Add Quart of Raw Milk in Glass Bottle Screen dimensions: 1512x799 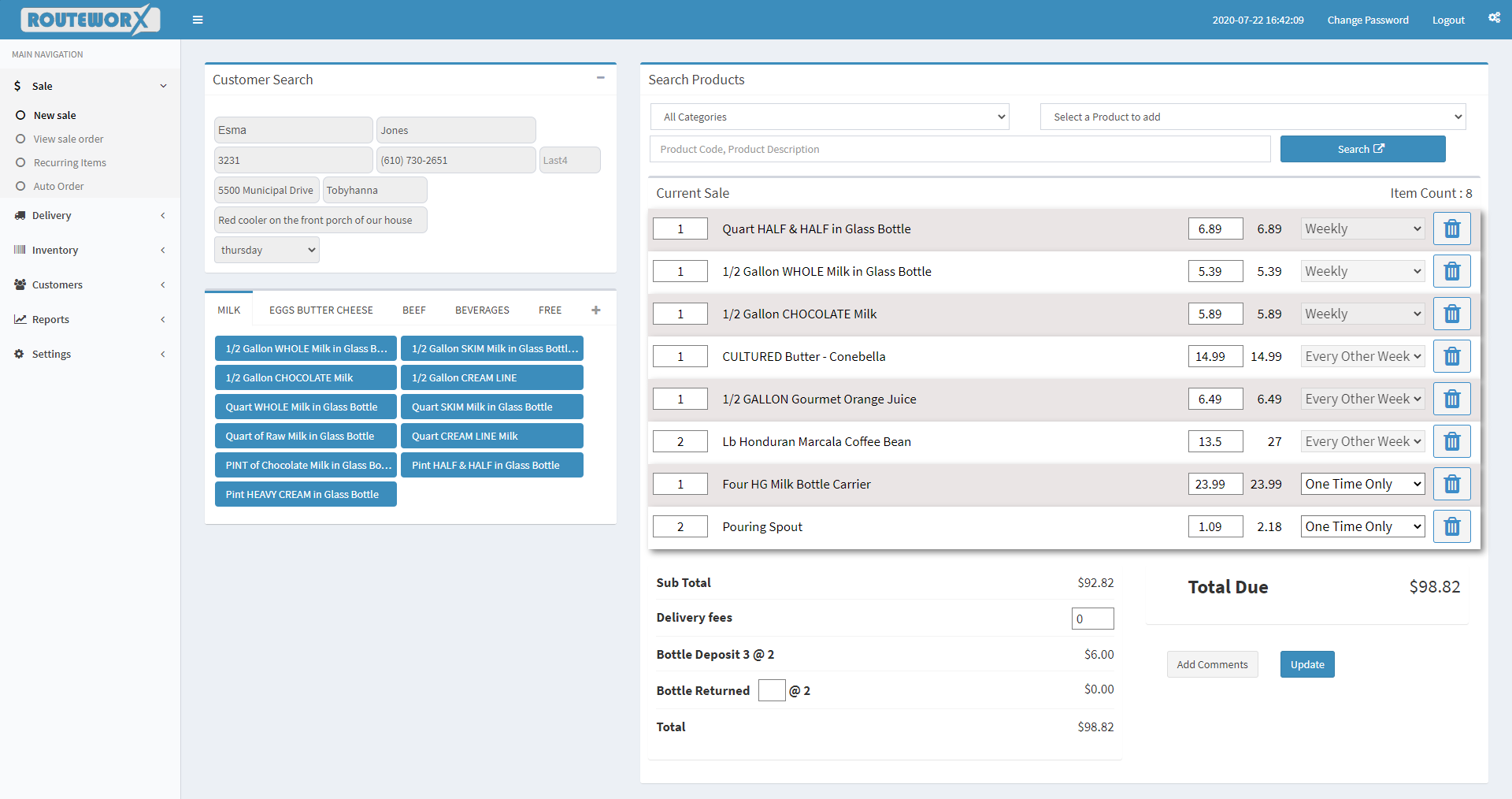click(306, 436)
